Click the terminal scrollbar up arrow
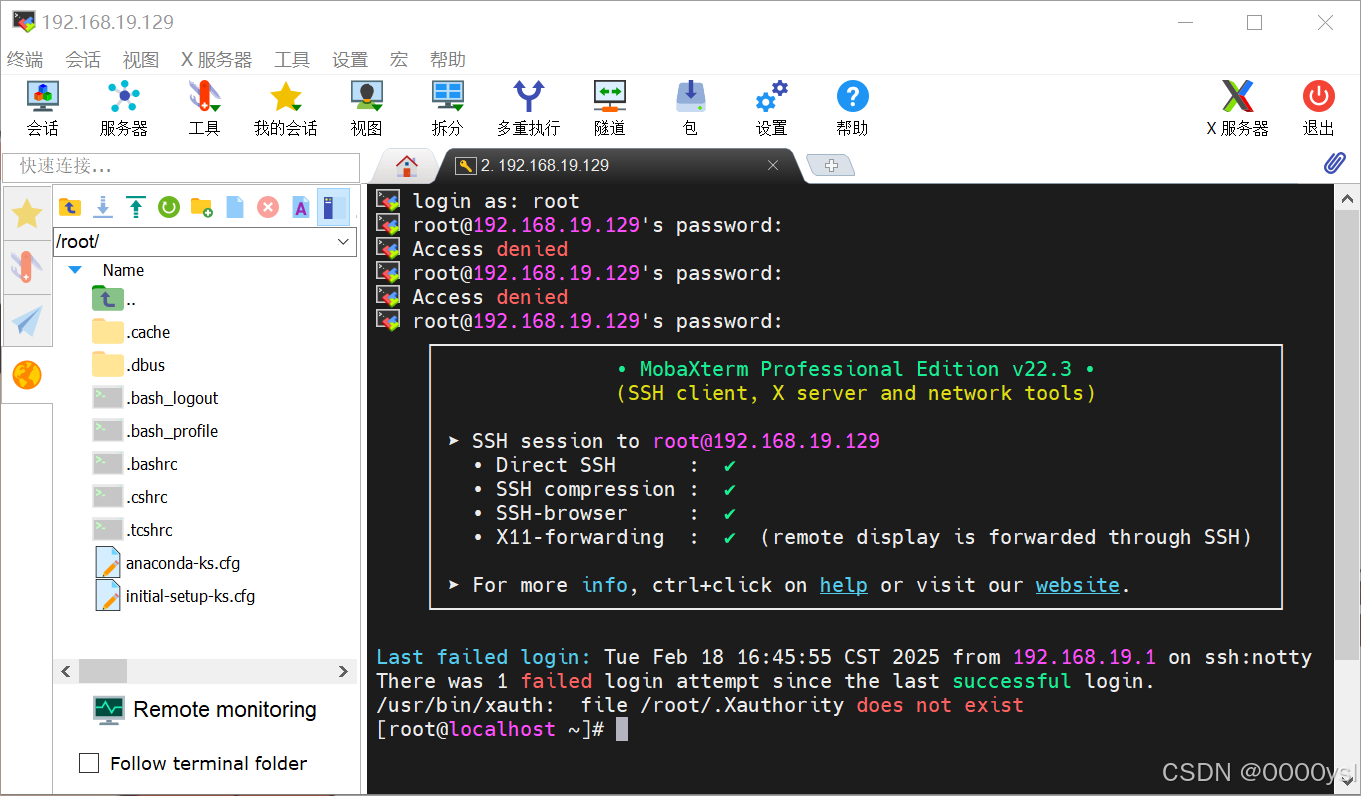Viewport: 1361px width, 796px height. (1347, 199)
